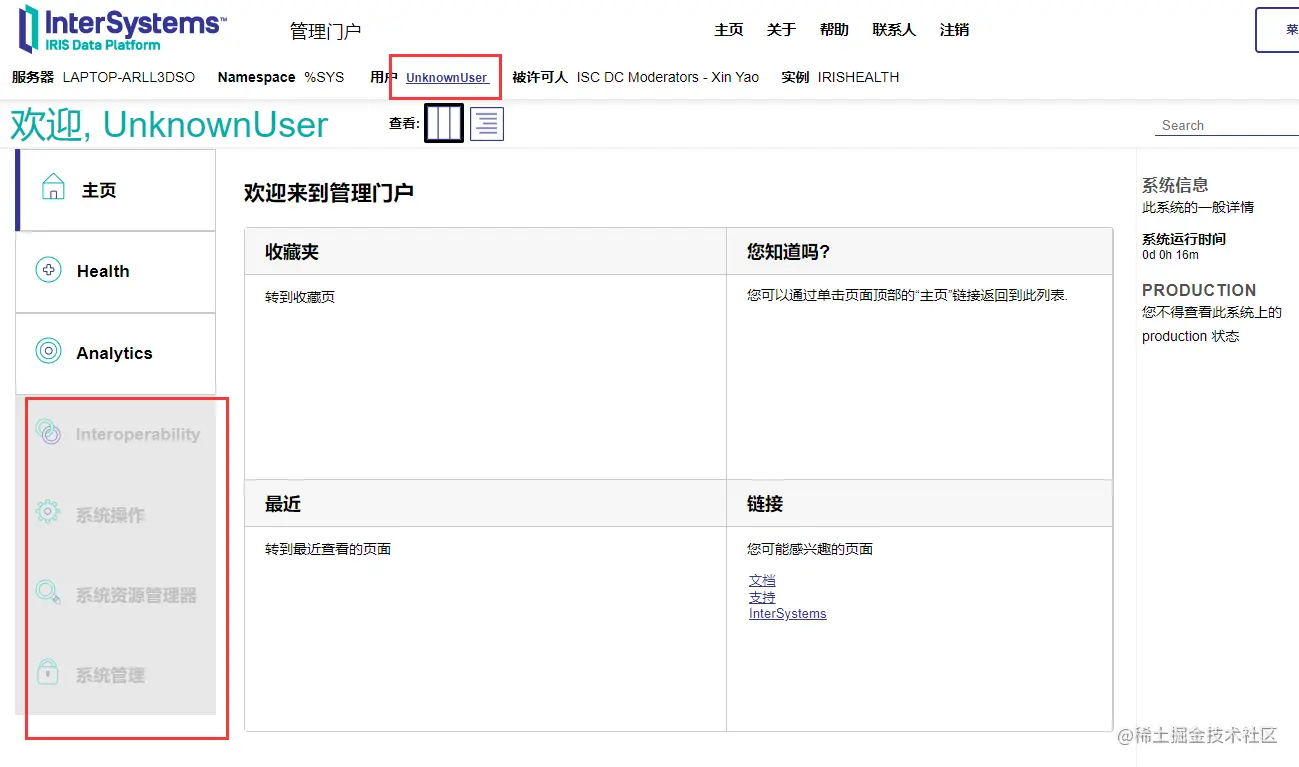Image resolution: width=1299 pixels, height=767 pixels.
Task: Click the 转到最近查看的页面 text
Action: click(328, 549)
